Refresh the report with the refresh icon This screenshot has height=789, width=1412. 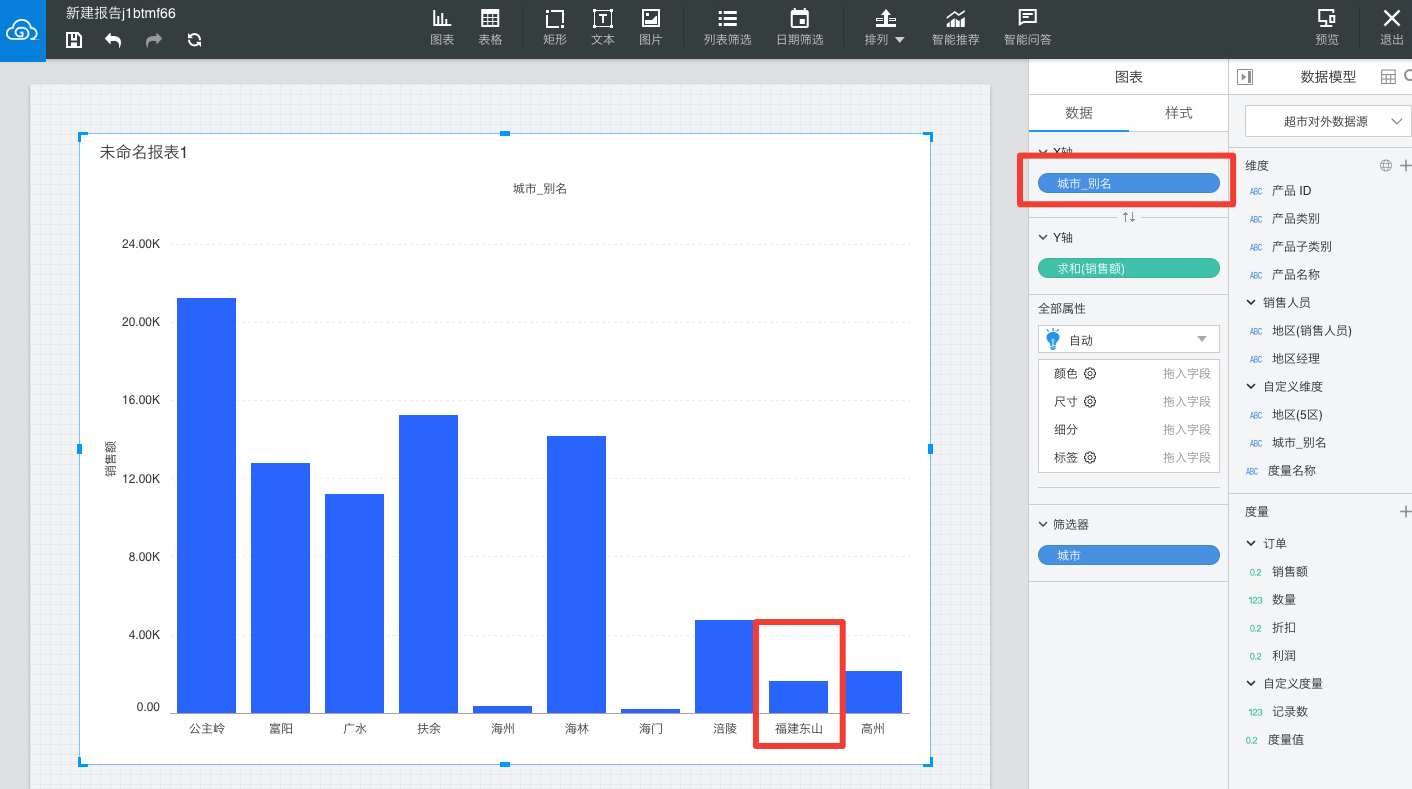coord(194,40)
